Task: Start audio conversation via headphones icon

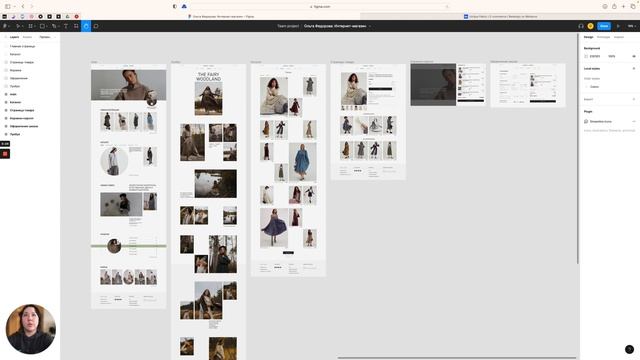Action: click(x=581, y=26)
